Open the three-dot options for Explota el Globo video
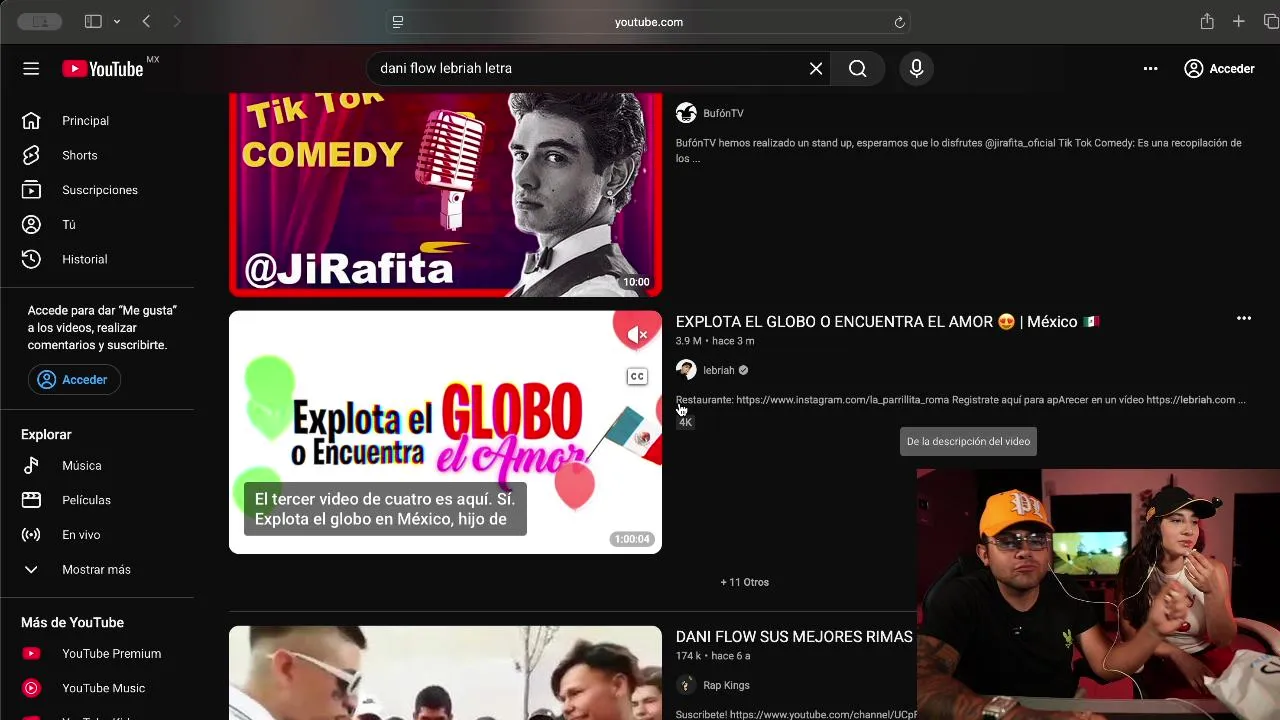The image size is (1280, 720). 1244,319
